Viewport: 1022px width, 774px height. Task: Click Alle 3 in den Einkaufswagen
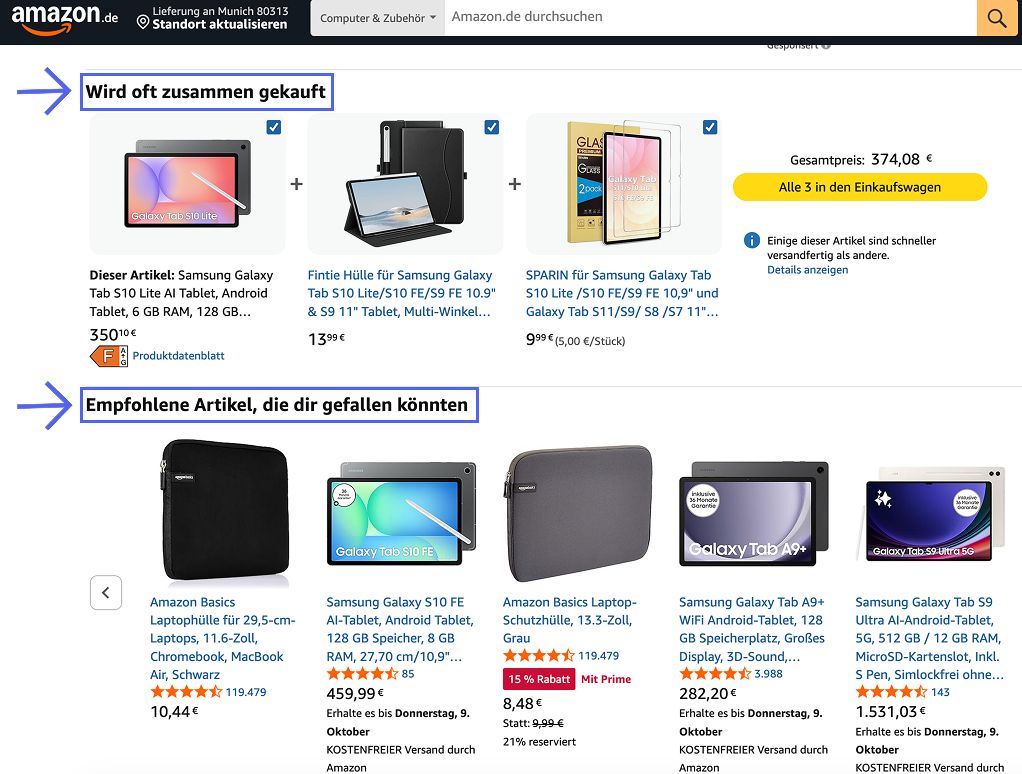click(860, 187)
